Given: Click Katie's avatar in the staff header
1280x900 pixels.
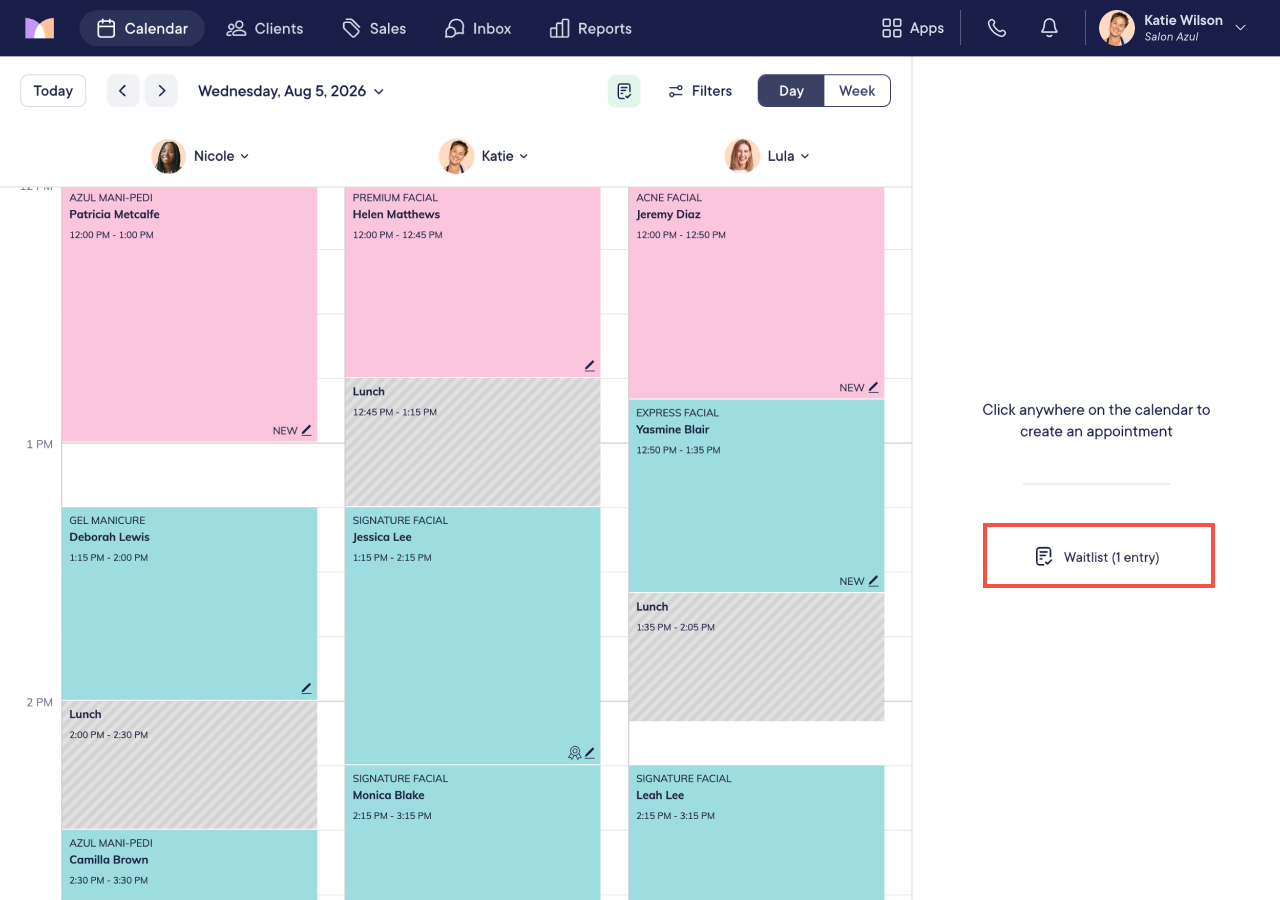Looking at the screenshot, I should pos(456,156).
